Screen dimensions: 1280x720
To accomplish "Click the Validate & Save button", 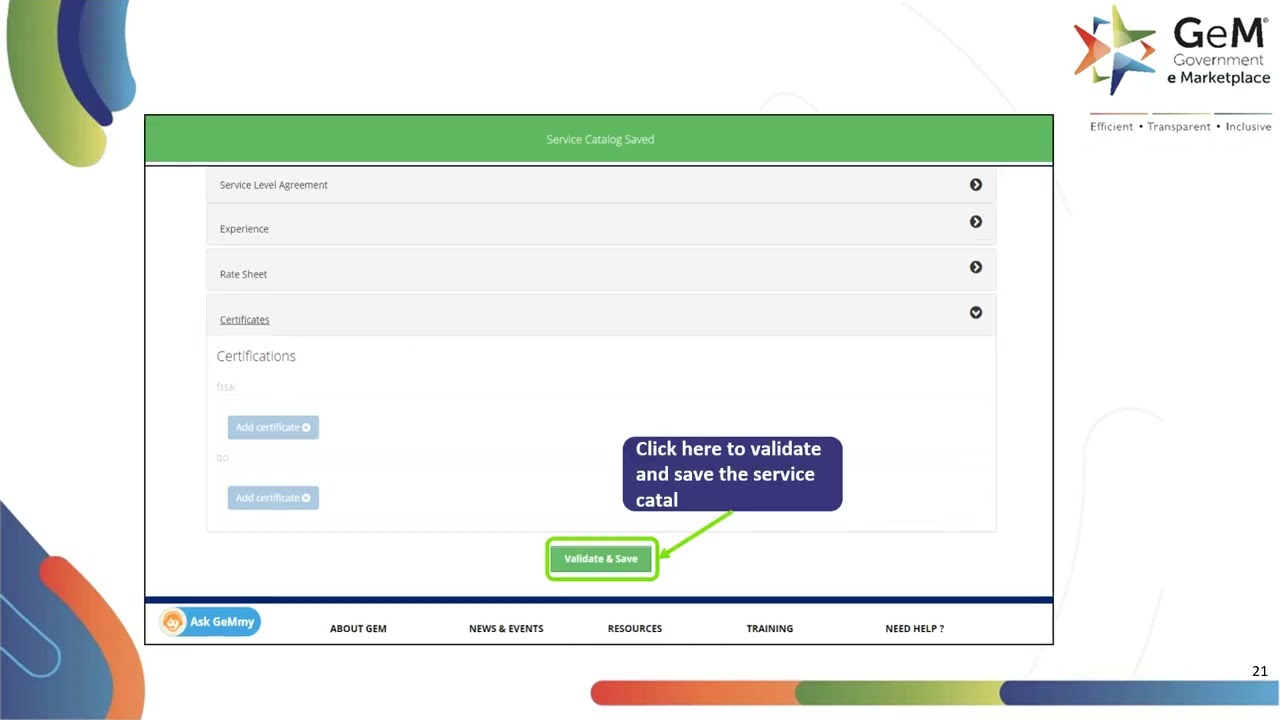I will [x=601, y=559].
